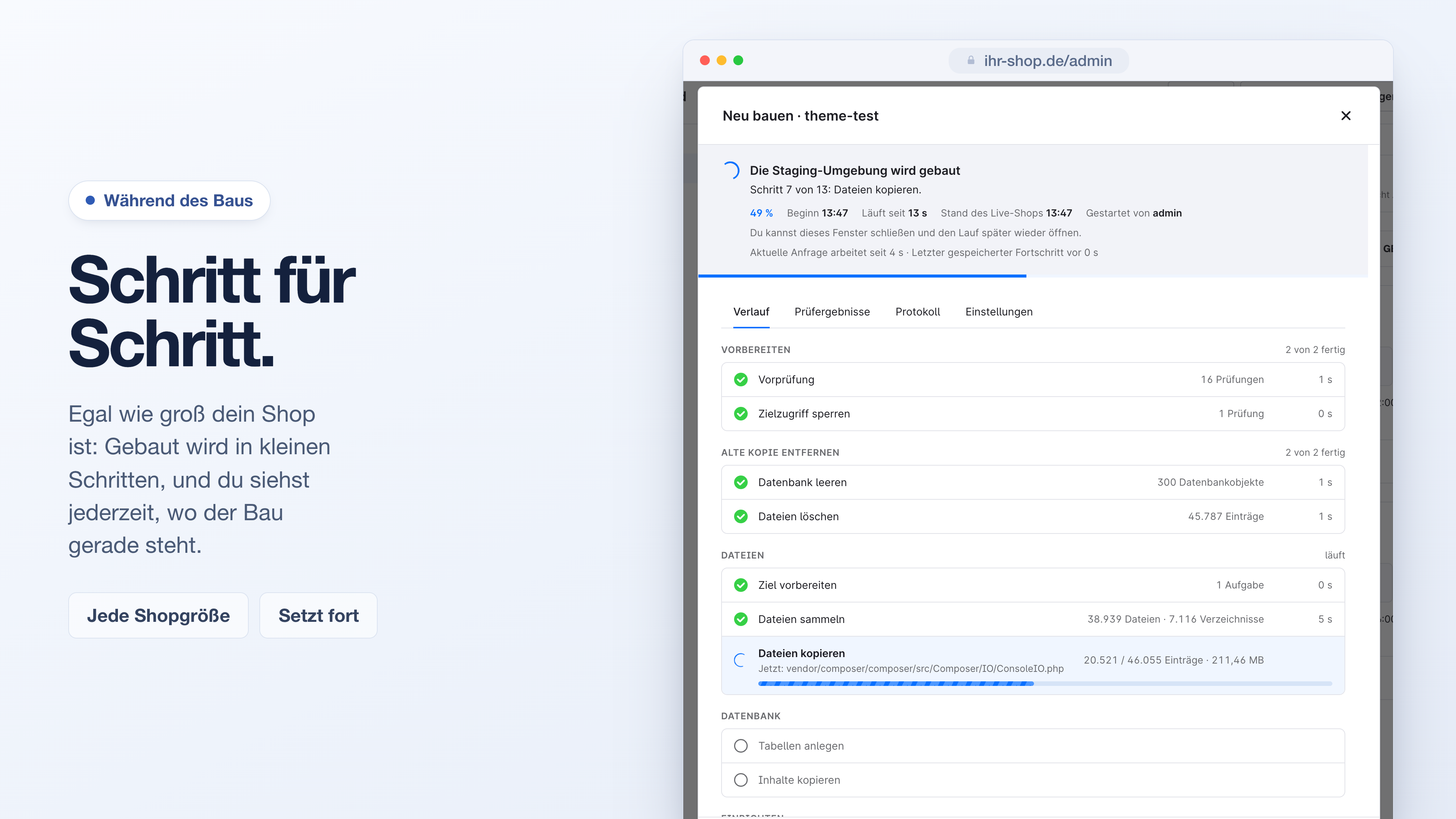1456x819 pixels.
Task: Click the check icon beside Dateien löschen
Action: point(741,516)
